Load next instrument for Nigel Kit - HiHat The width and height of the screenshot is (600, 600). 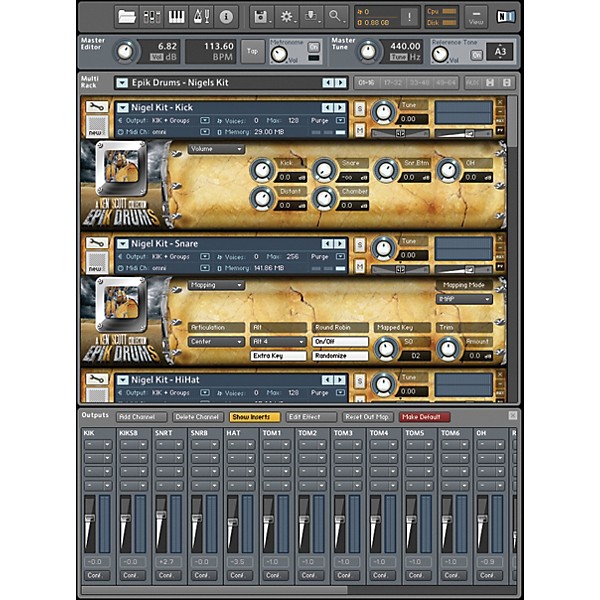(339, 380)
